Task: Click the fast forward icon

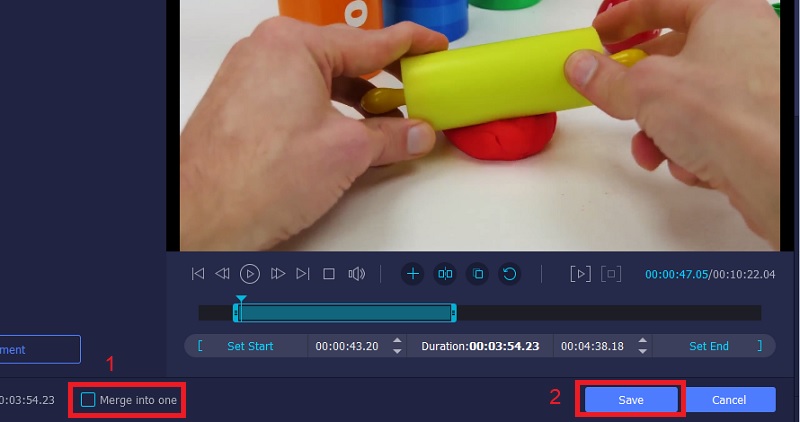Action: coord(278,273)
